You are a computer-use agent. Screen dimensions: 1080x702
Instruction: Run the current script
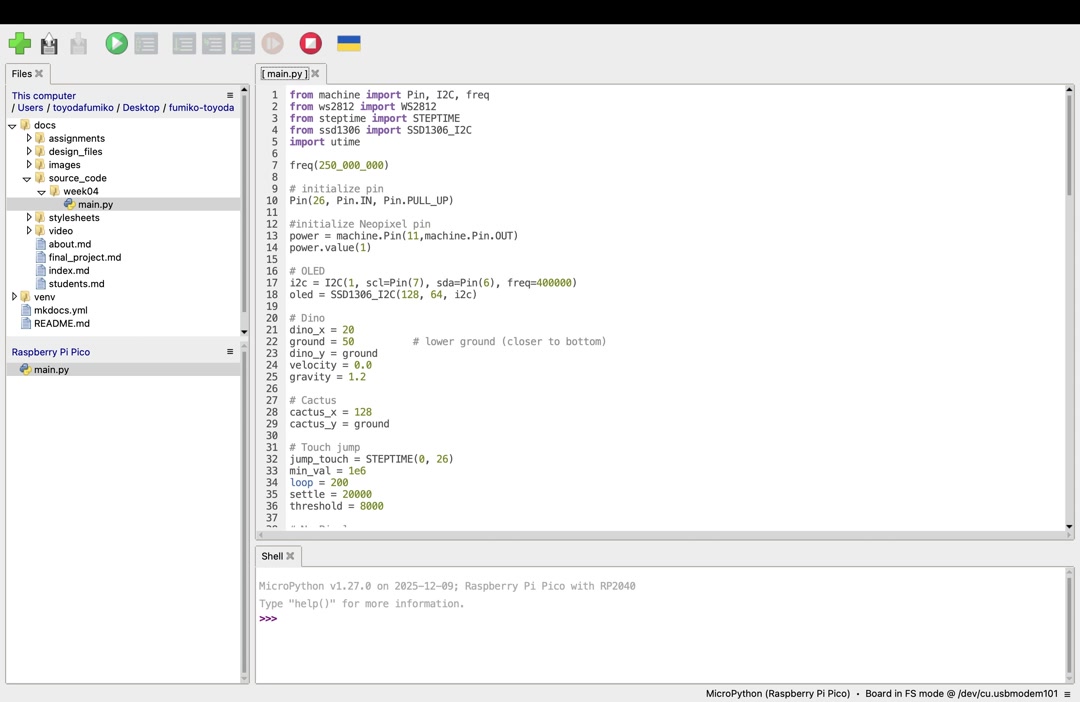(x=116, y=43)
